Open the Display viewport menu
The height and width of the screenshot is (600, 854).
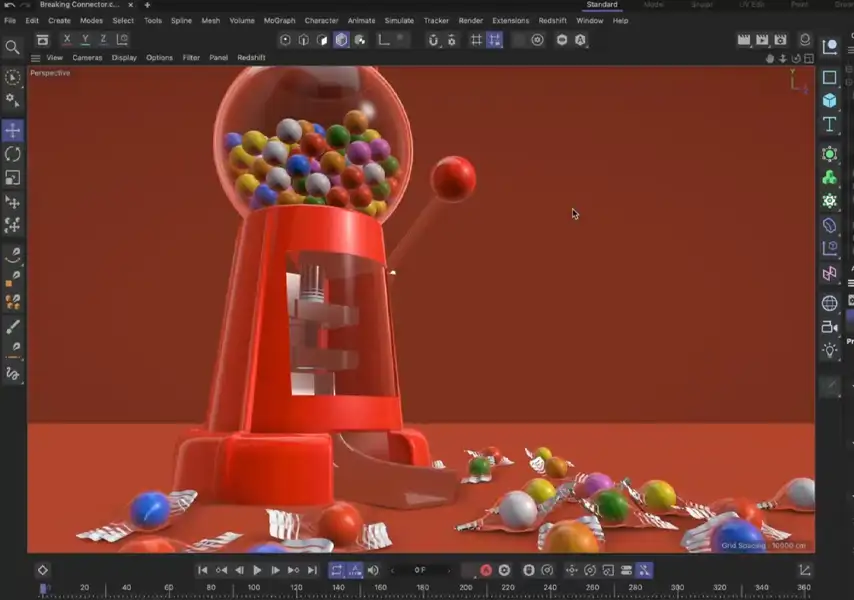[124, 57]
